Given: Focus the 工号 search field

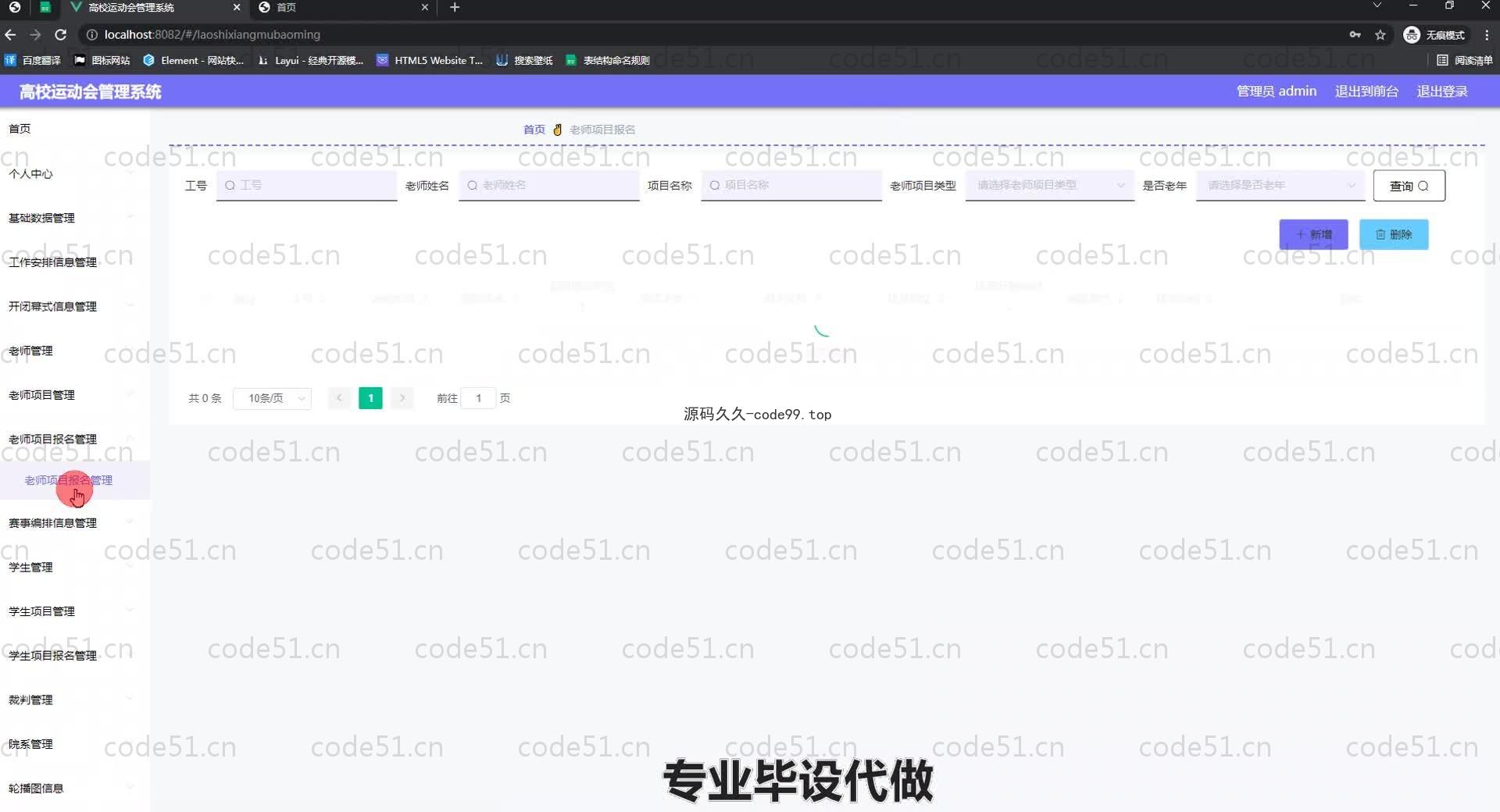Looking at the screenshot, I should click(x=306, y=185).
